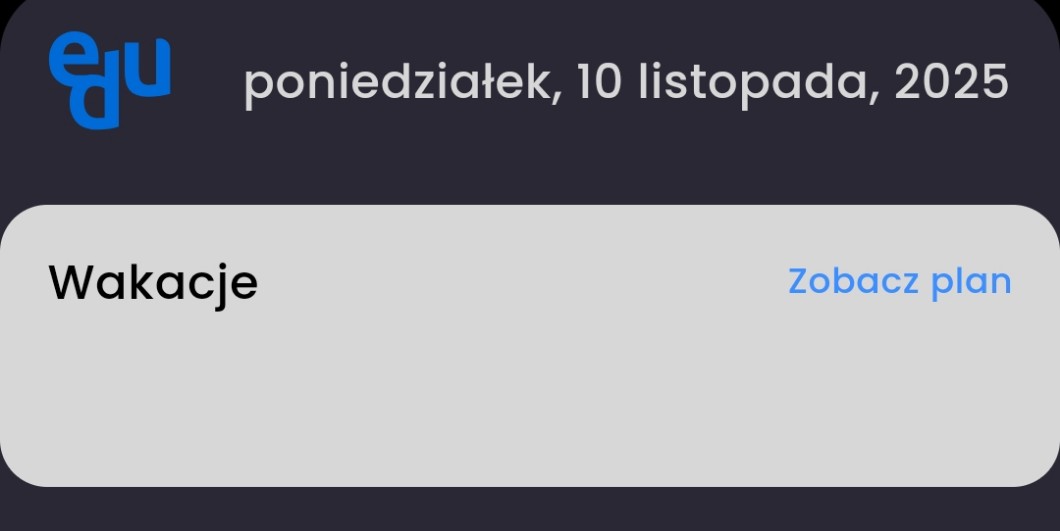Click the "Zobacz plan" link
Viewport: 1060px width, 531px height.
point(899,281)
